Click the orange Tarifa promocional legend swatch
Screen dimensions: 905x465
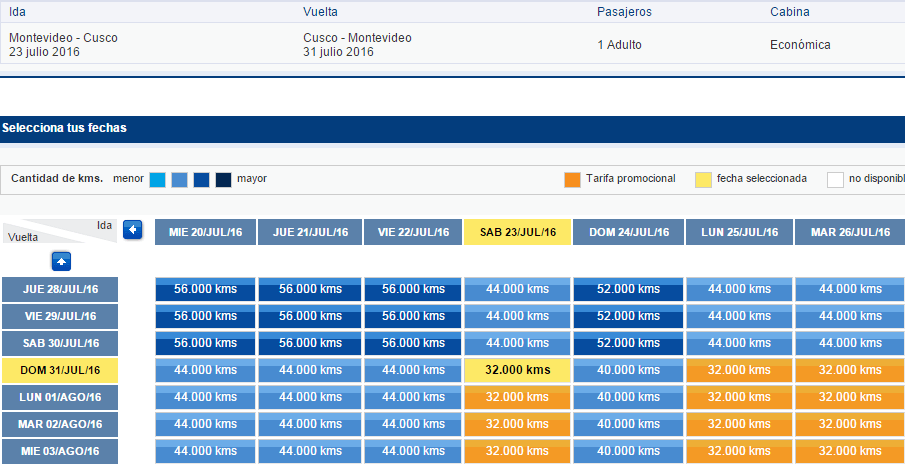click(573, 180)
